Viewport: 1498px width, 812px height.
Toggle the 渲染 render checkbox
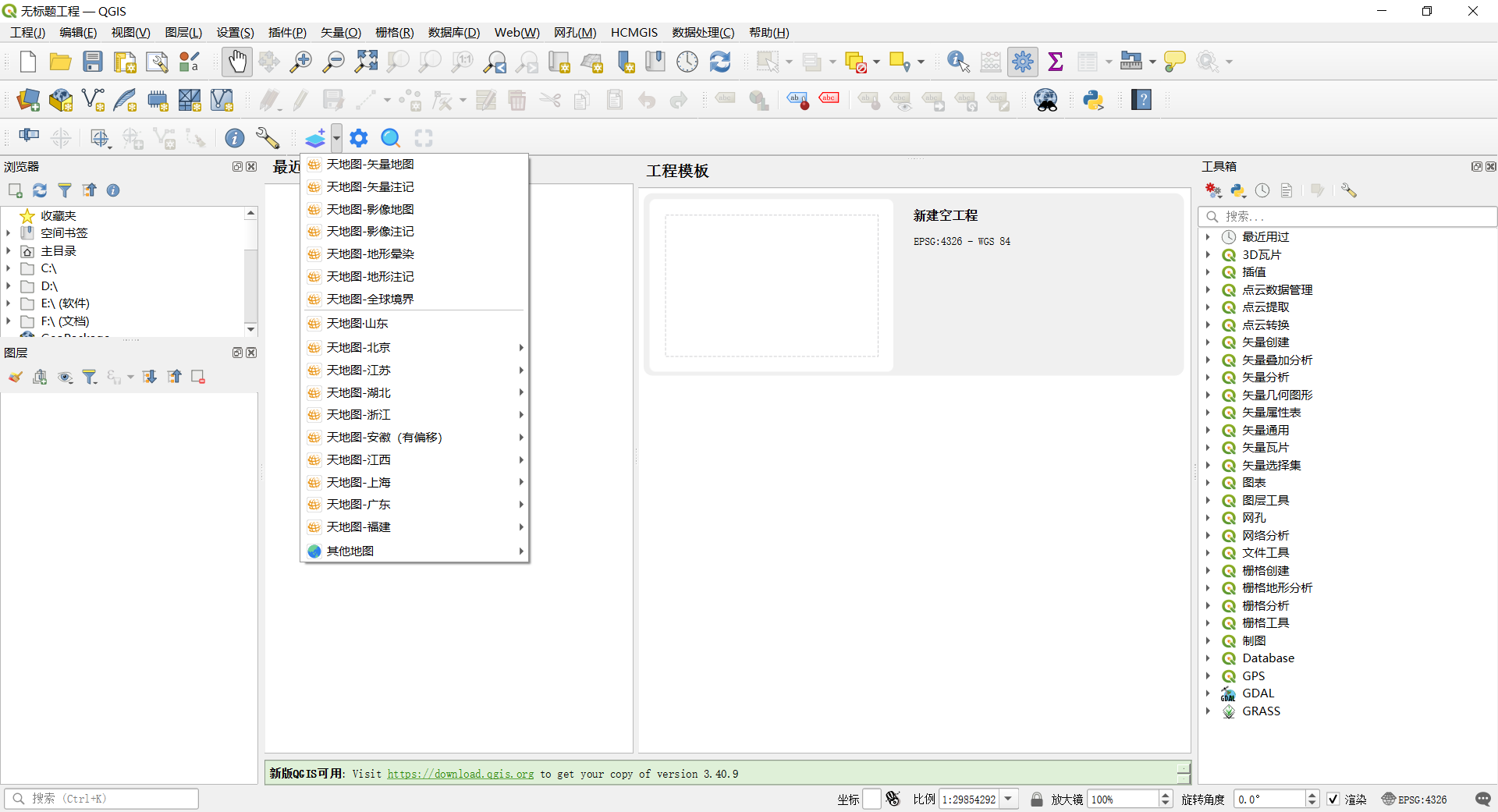[1333, 799]
